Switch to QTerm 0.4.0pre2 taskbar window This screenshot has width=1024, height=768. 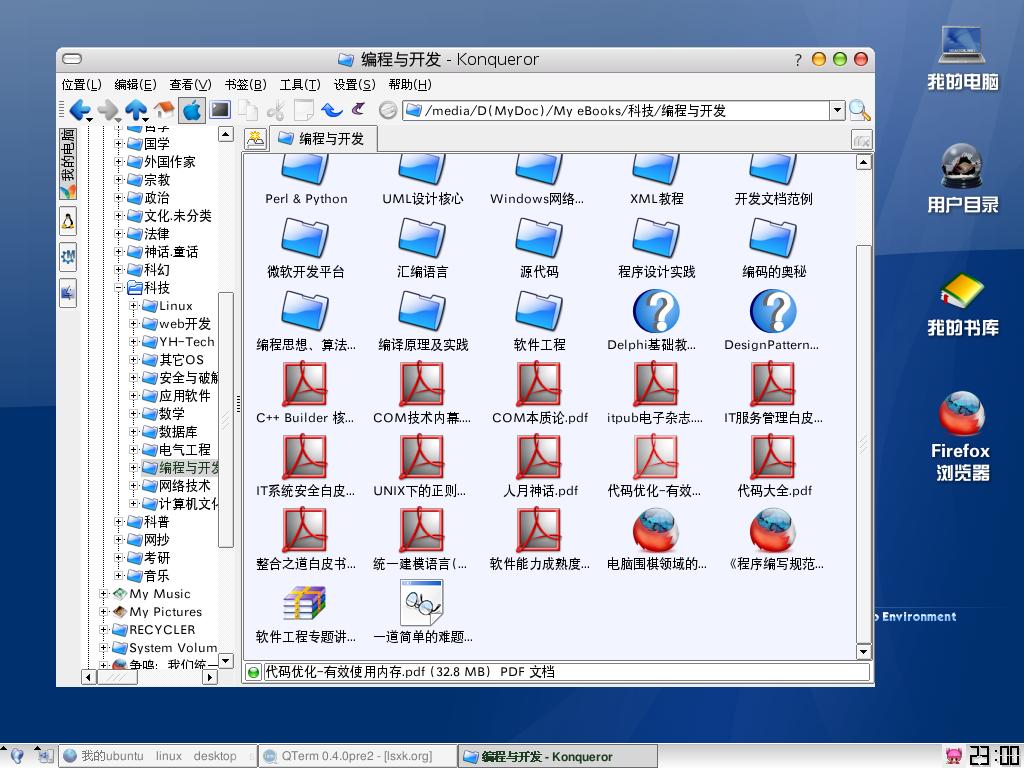[357, 756]
